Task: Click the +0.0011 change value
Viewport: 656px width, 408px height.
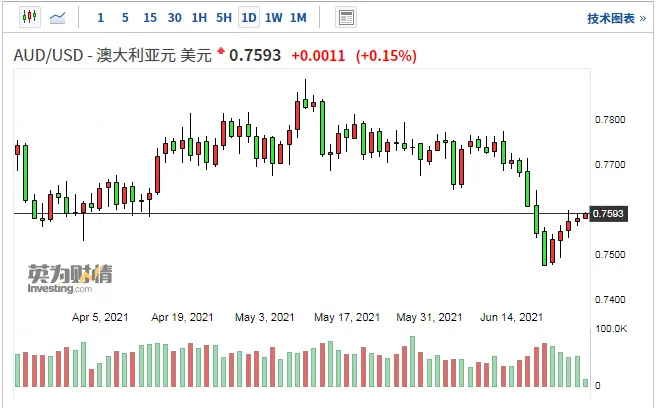Action: (318, 56)
